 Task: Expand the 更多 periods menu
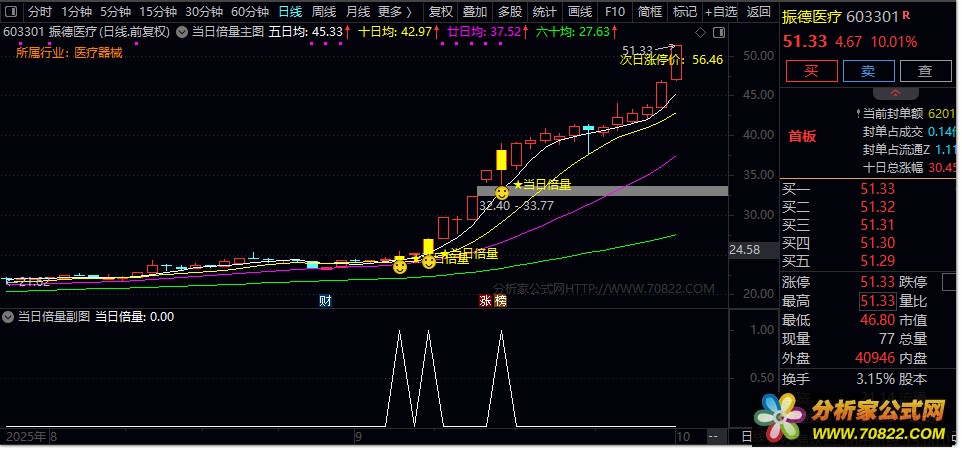(x=395, y=11)
